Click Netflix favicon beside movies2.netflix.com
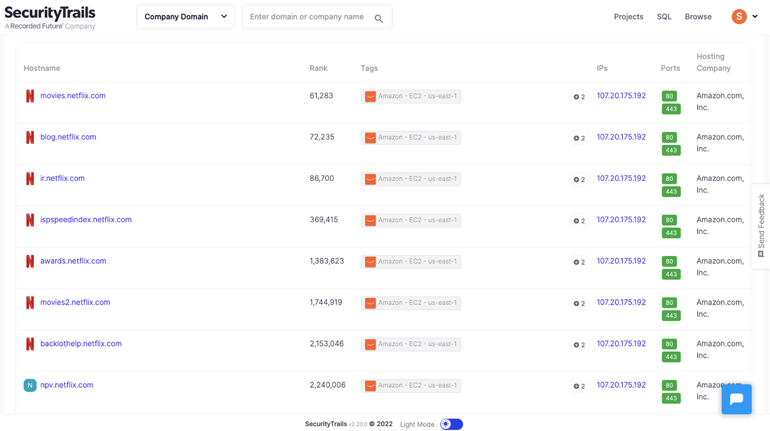This screenshot has height=431, width=770. pos(30,303)
